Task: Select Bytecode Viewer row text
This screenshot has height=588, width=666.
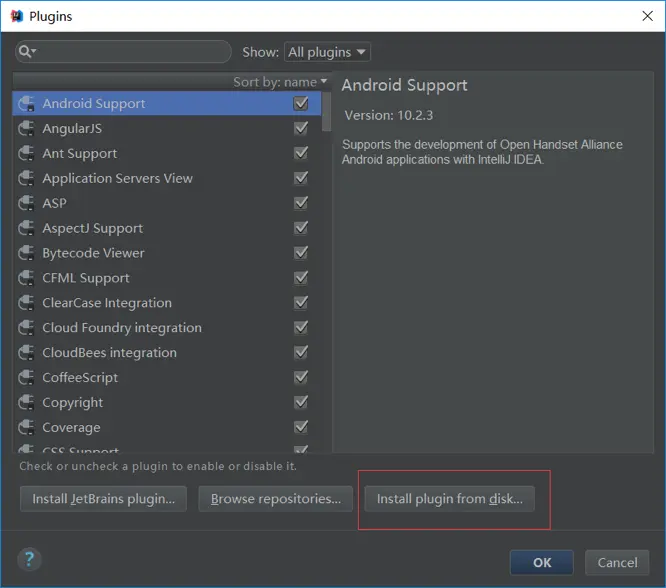Action: pyautogui.click(x=93, y=253)
